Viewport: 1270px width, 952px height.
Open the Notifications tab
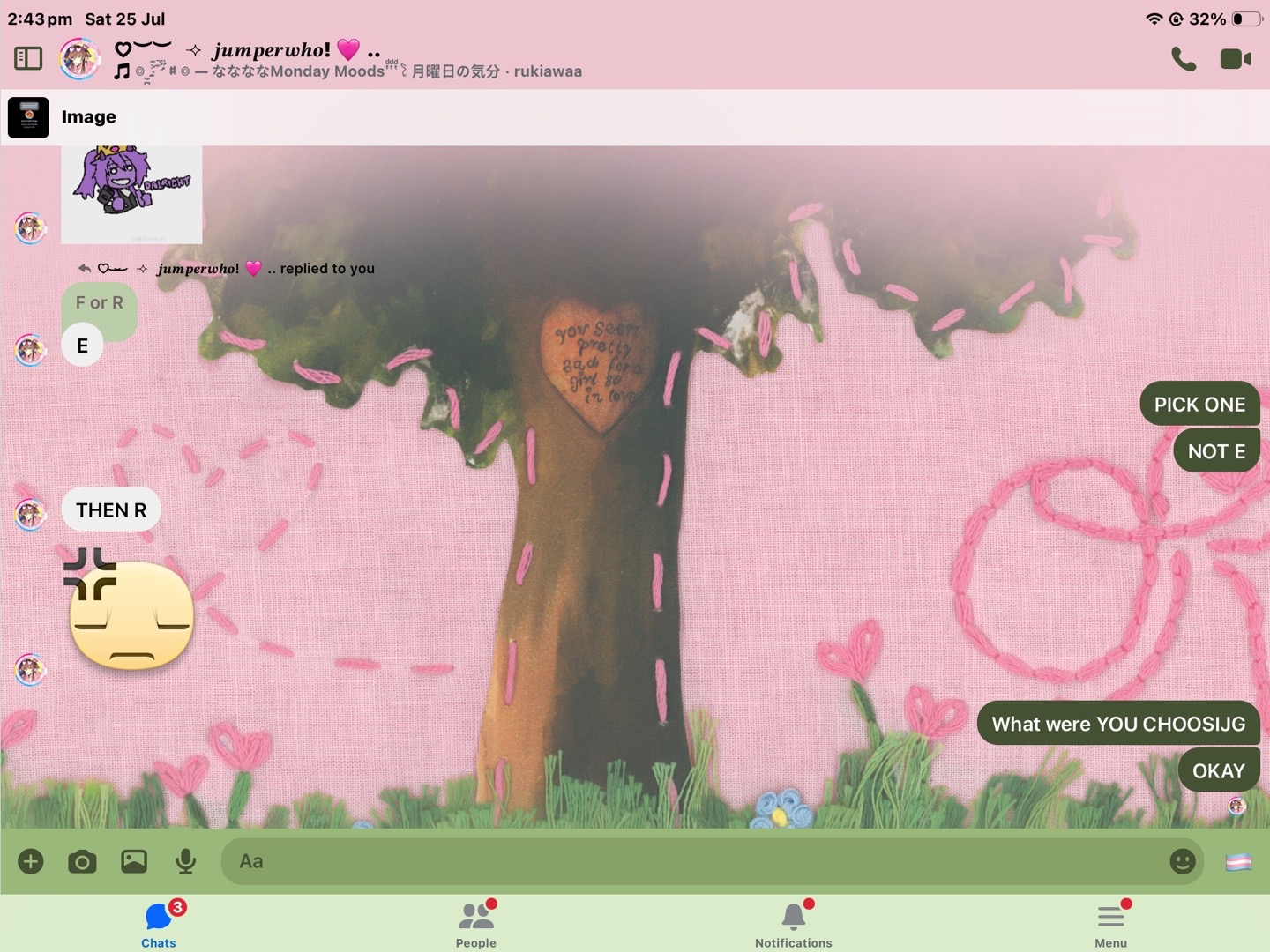(x=794, y=924)
